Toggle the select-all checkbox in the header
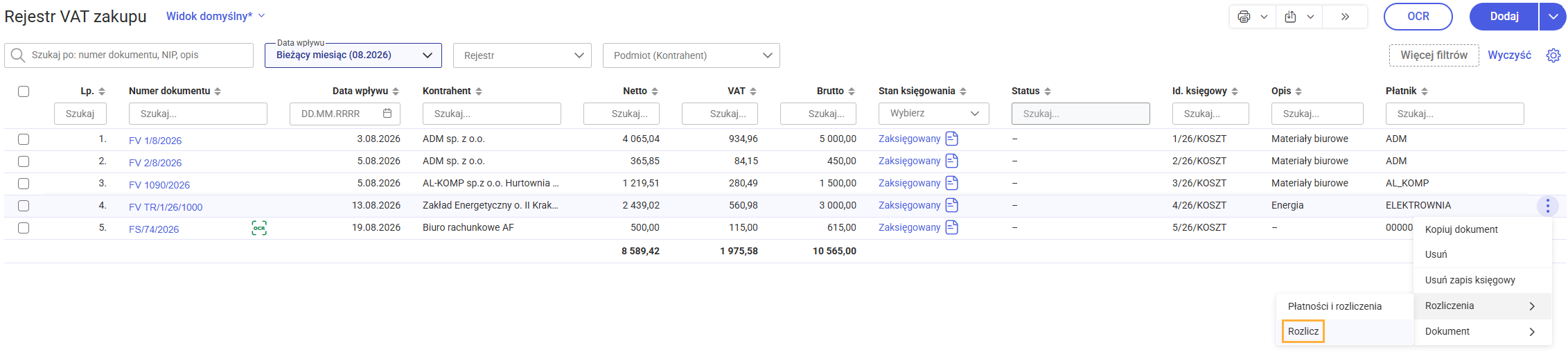The width and height of the screenshot is (1568, 352). point(24,91)
